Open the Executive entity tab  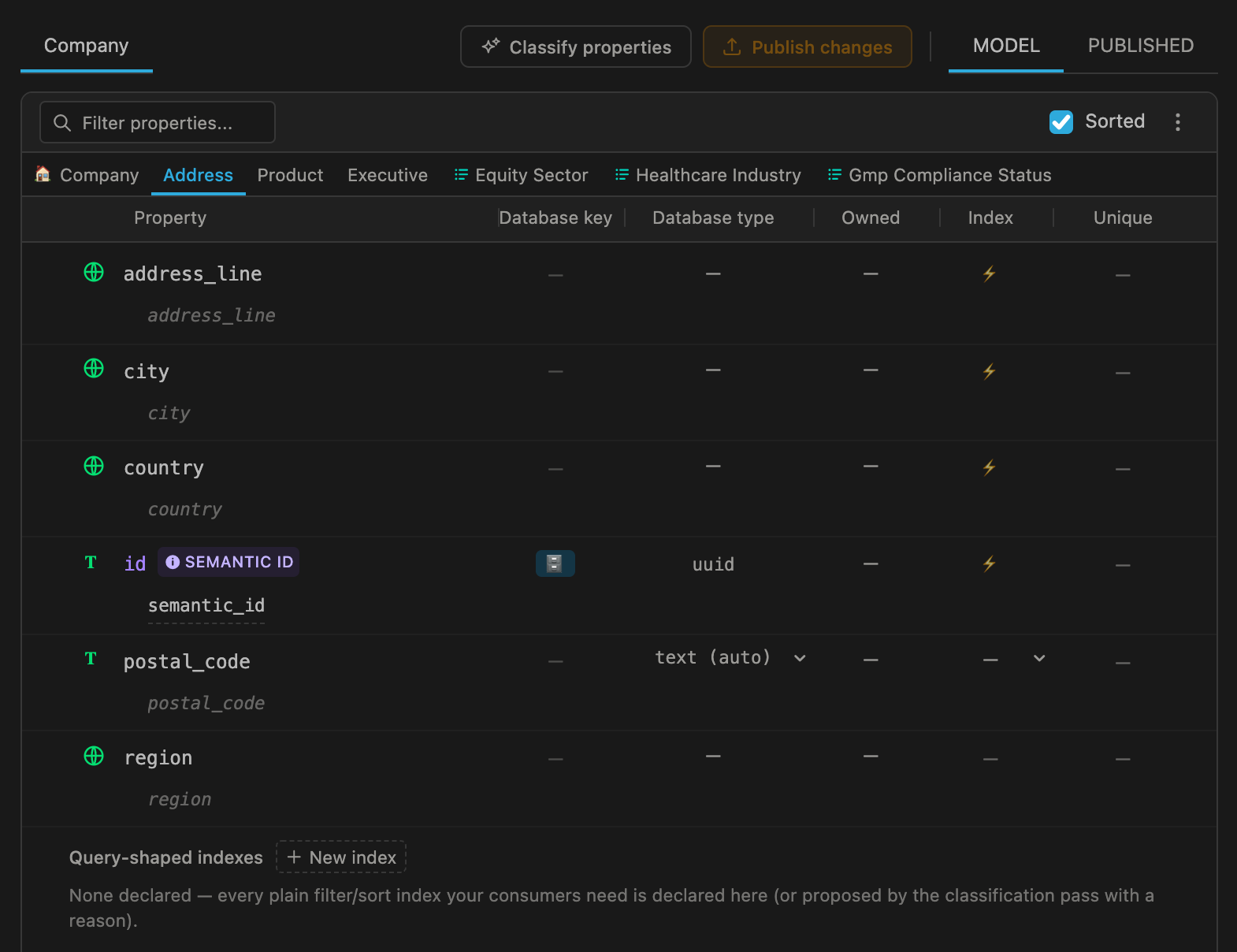(x=388, y=175)
